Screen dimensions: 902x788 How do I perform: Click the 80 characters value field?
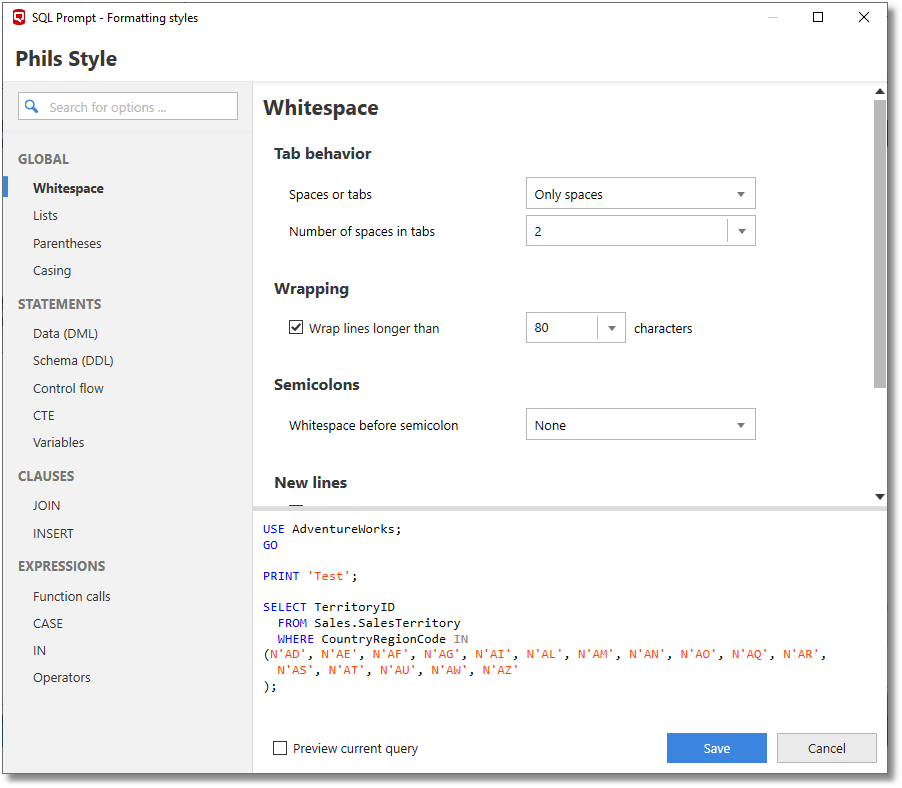coord(562,328)
